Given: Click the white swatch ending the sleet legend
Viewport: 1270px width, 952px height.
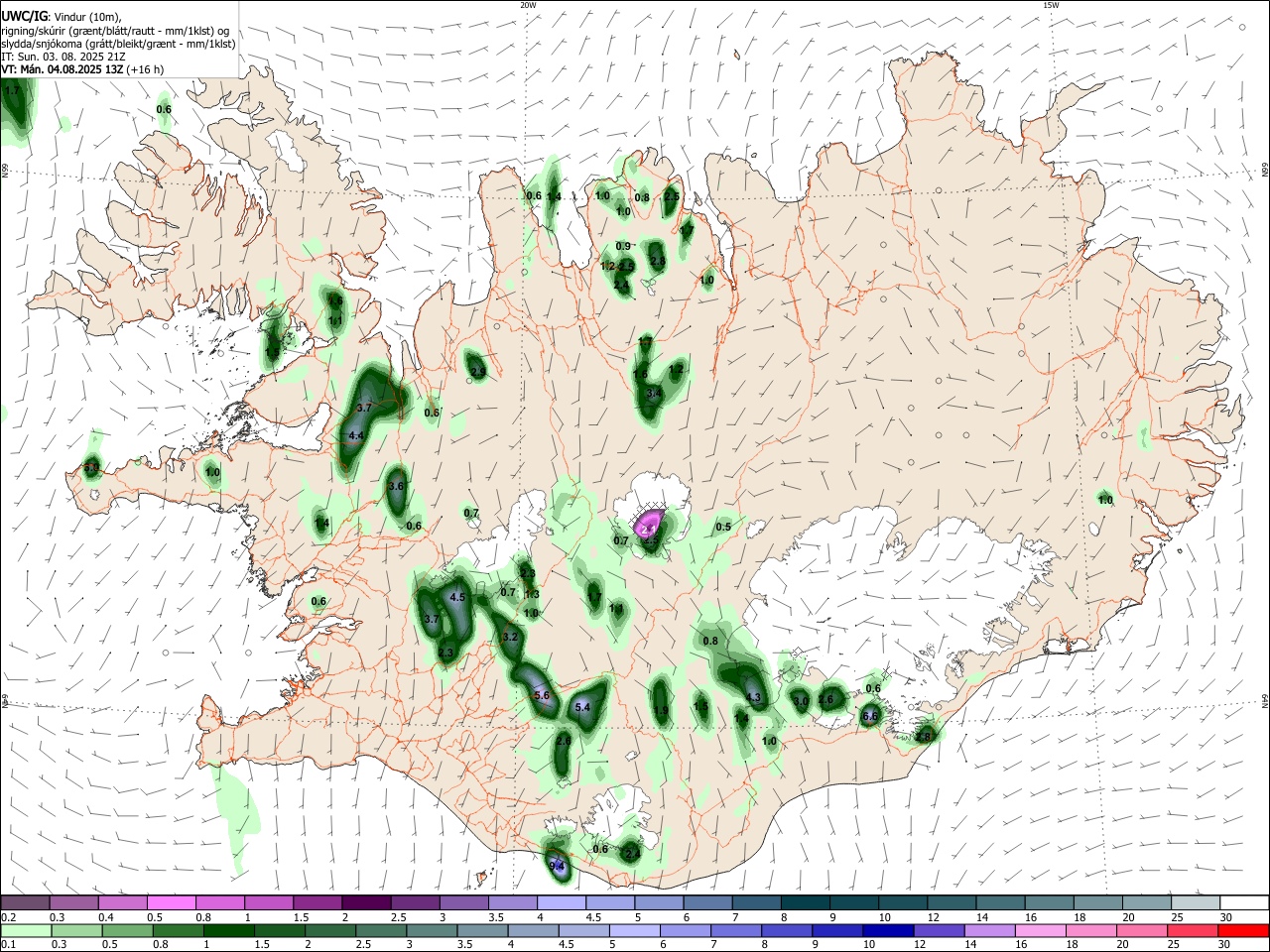Looking at the screenshot, I should tap(1243, 902).
